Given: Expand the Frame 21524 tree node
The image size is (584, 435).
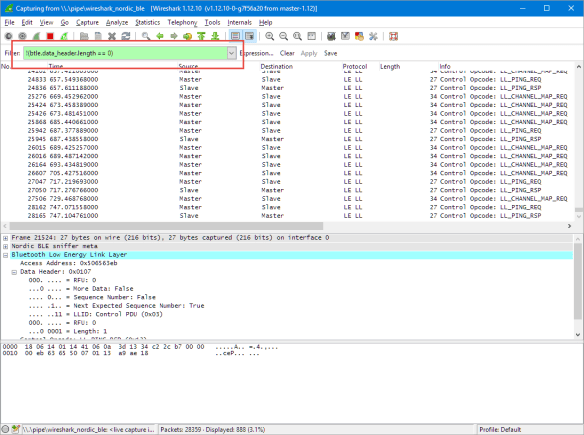Looking at the screenshot, I should pos(6,238).
